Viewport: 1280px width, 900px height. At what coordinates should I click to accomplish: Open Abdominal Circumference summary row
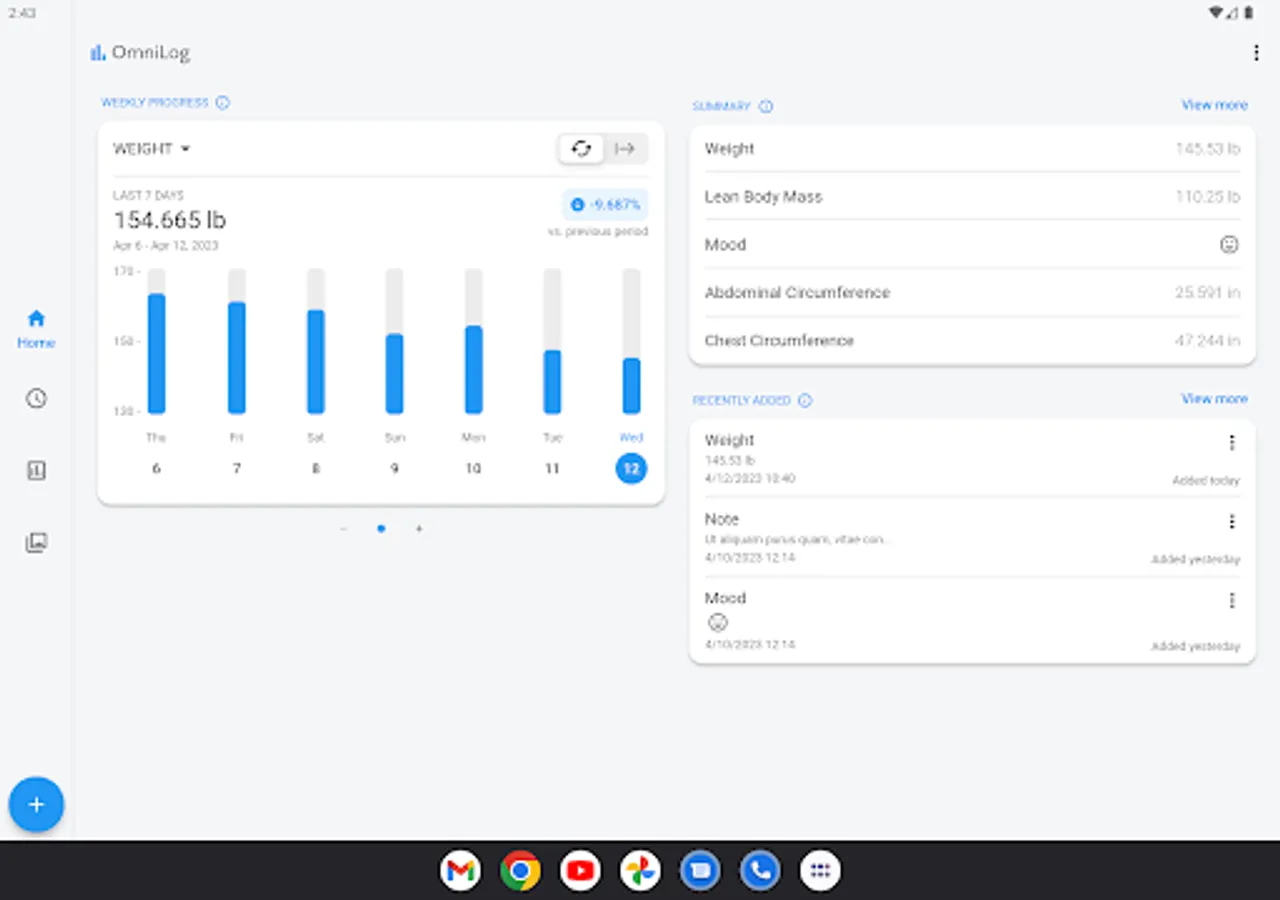(x=972, y=293)
